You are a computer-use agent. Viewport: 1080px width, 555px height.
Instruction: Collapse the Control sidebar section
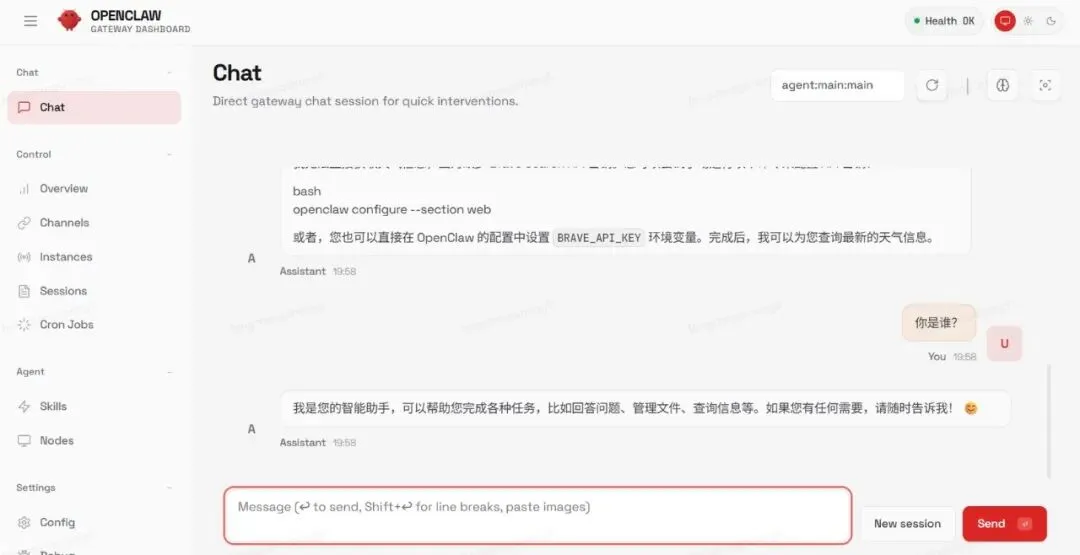[x=169, y=155]
